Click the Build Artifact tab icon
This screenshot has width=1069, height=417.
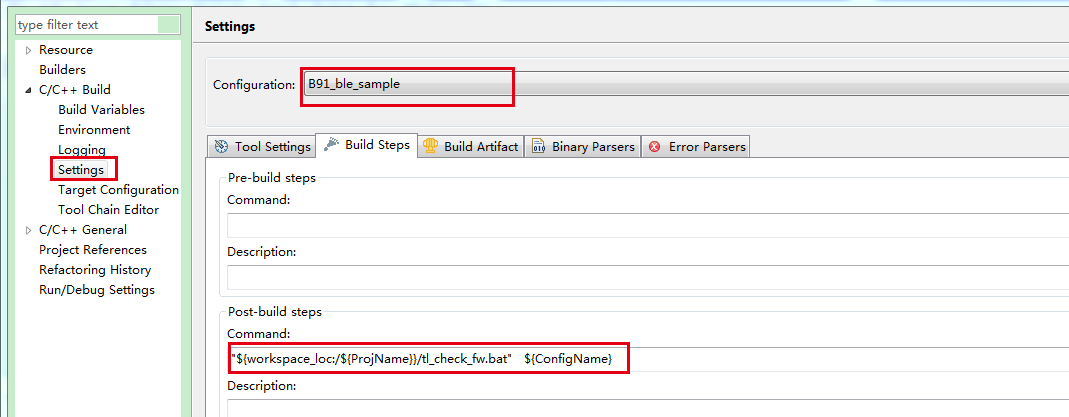[431, 146]
